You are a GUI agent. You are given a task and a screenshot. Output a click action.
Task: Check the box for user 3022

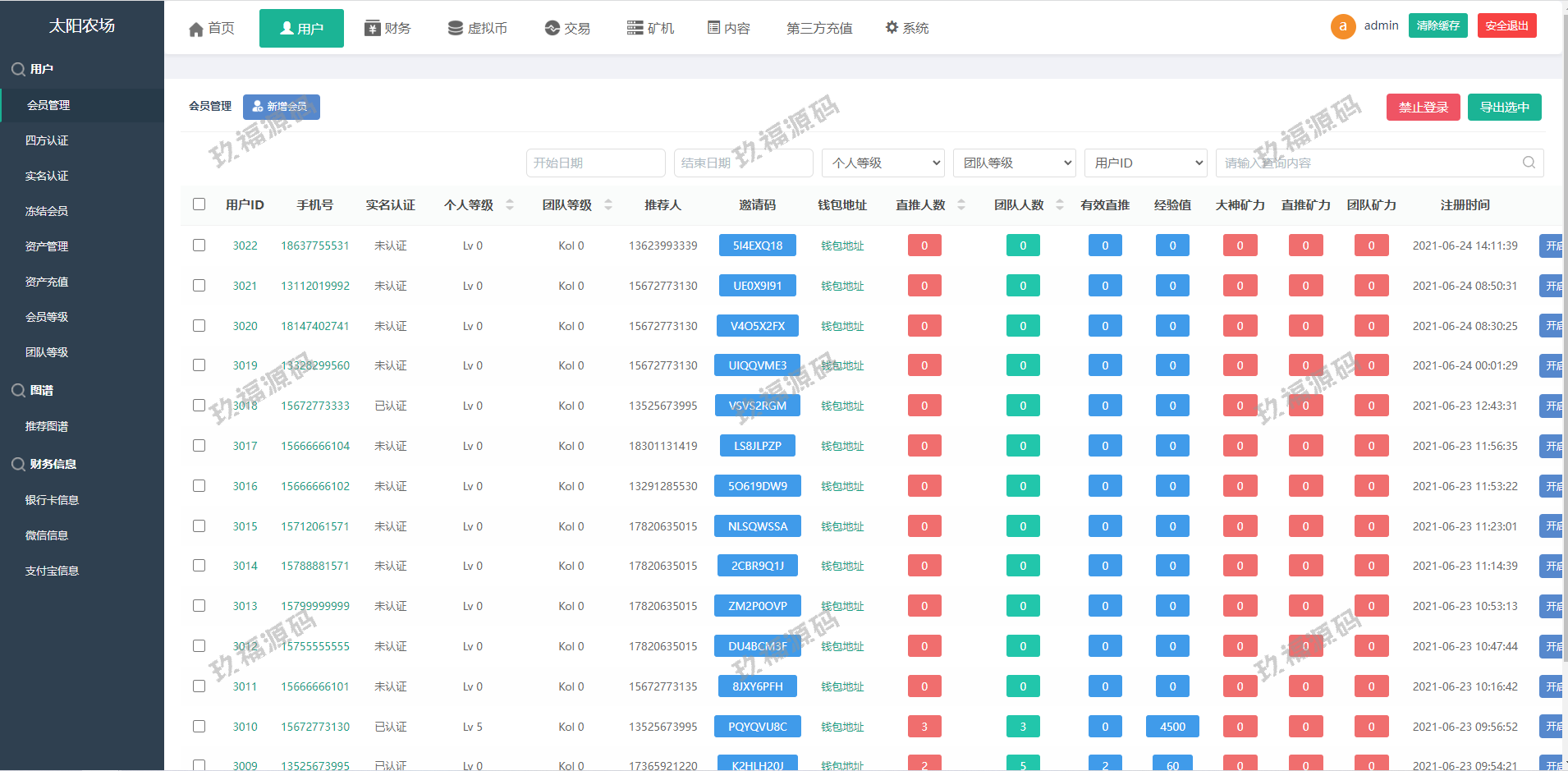(x=199, y=246)
